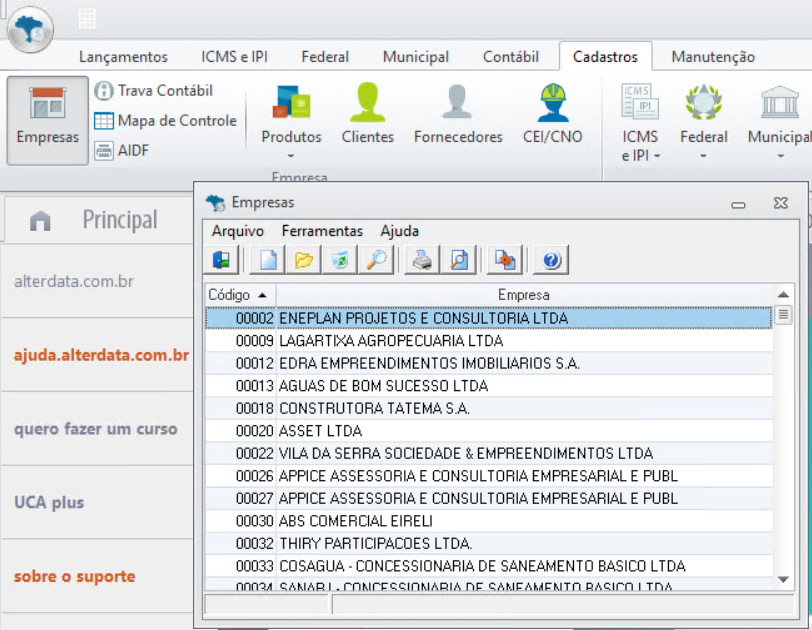The height and width of the screenshot is (630, 812).
Task: Minimize the Empresas window
Action: tap(738, 205)
